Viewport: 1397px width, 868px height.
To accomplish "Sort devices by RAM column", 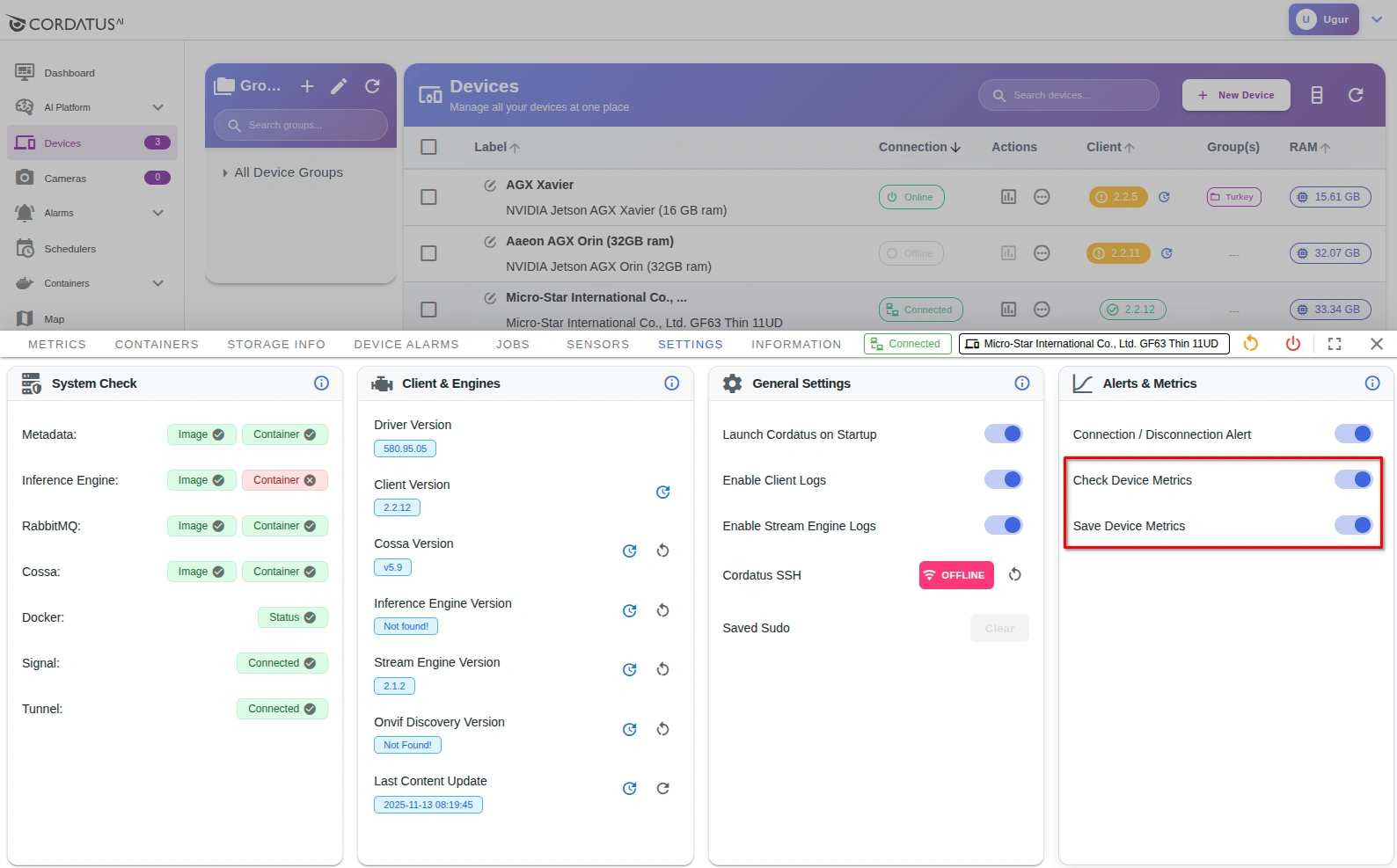I will pos(1310,147).
